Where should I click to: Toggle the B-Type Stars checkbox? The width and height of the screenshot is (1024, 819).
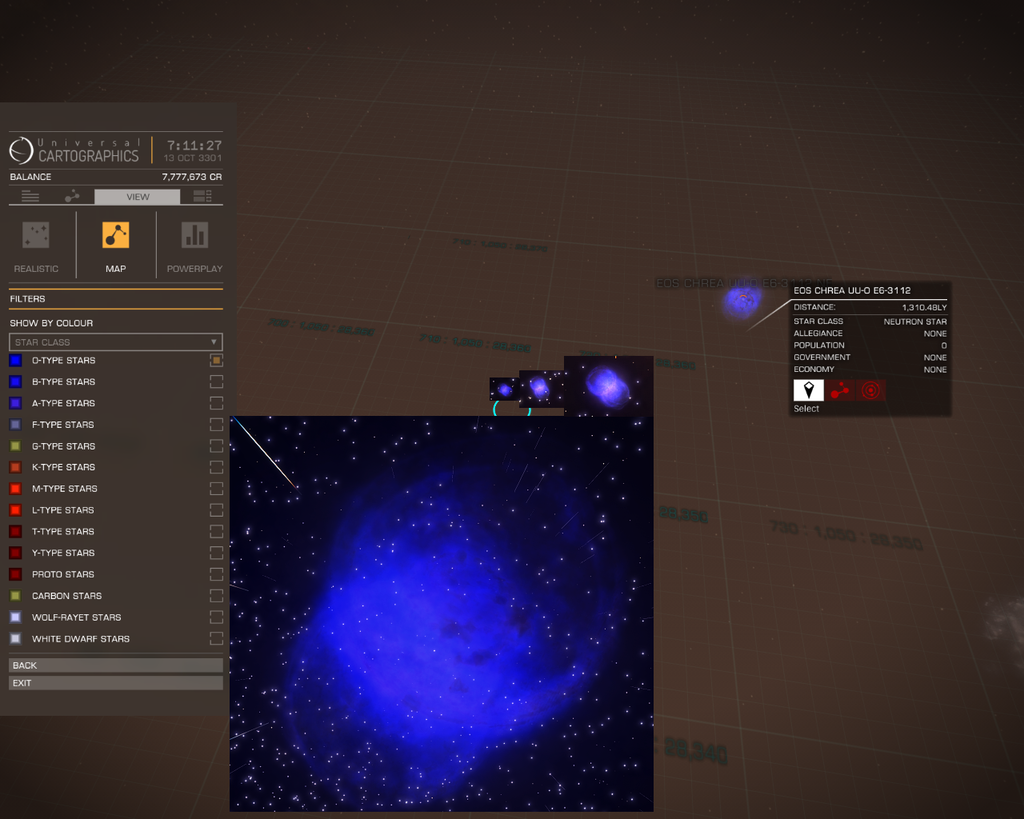(216, 381)
